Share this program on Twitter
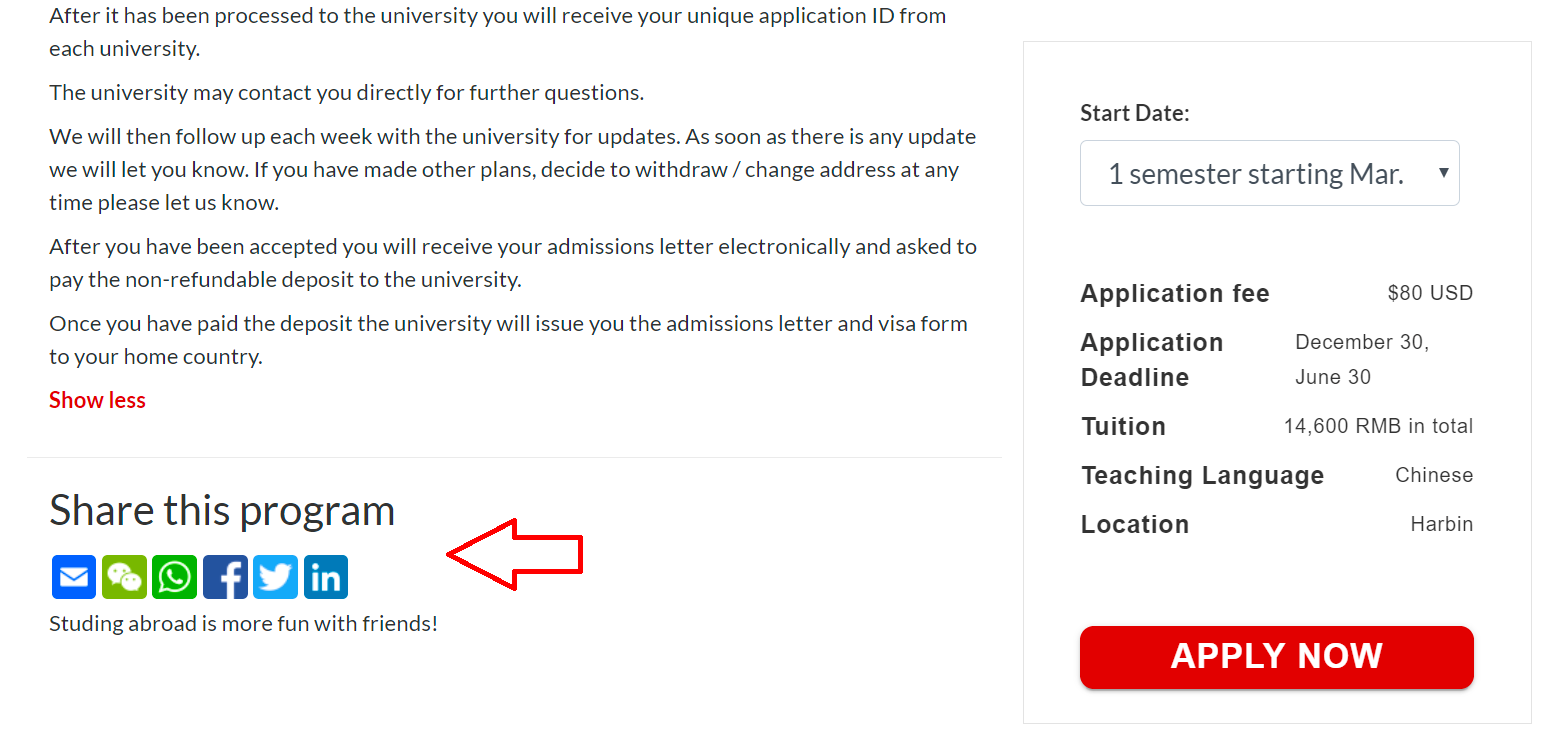This screenshot has height=755, width=1558. click(275, 577)
